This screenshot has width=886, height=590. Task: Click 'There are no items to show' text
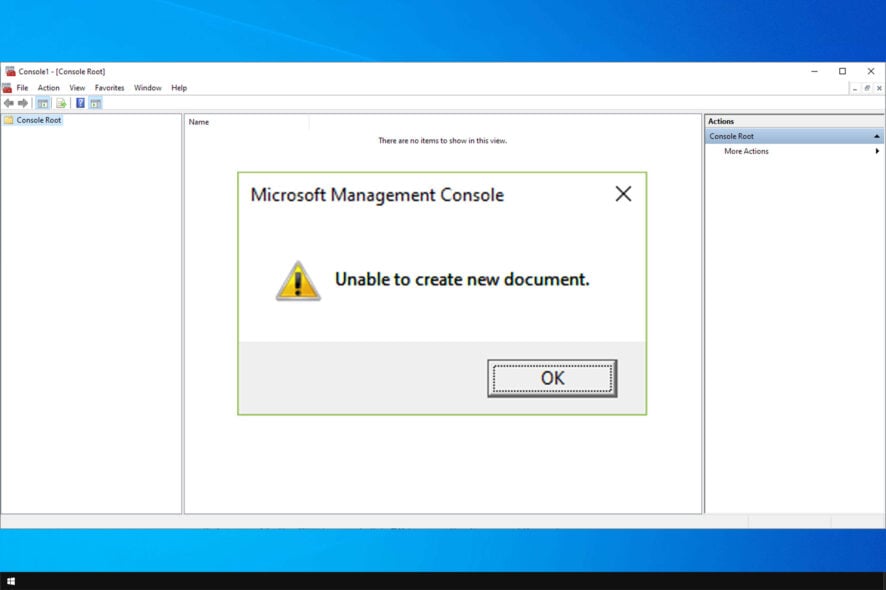[x=442, y=141]
